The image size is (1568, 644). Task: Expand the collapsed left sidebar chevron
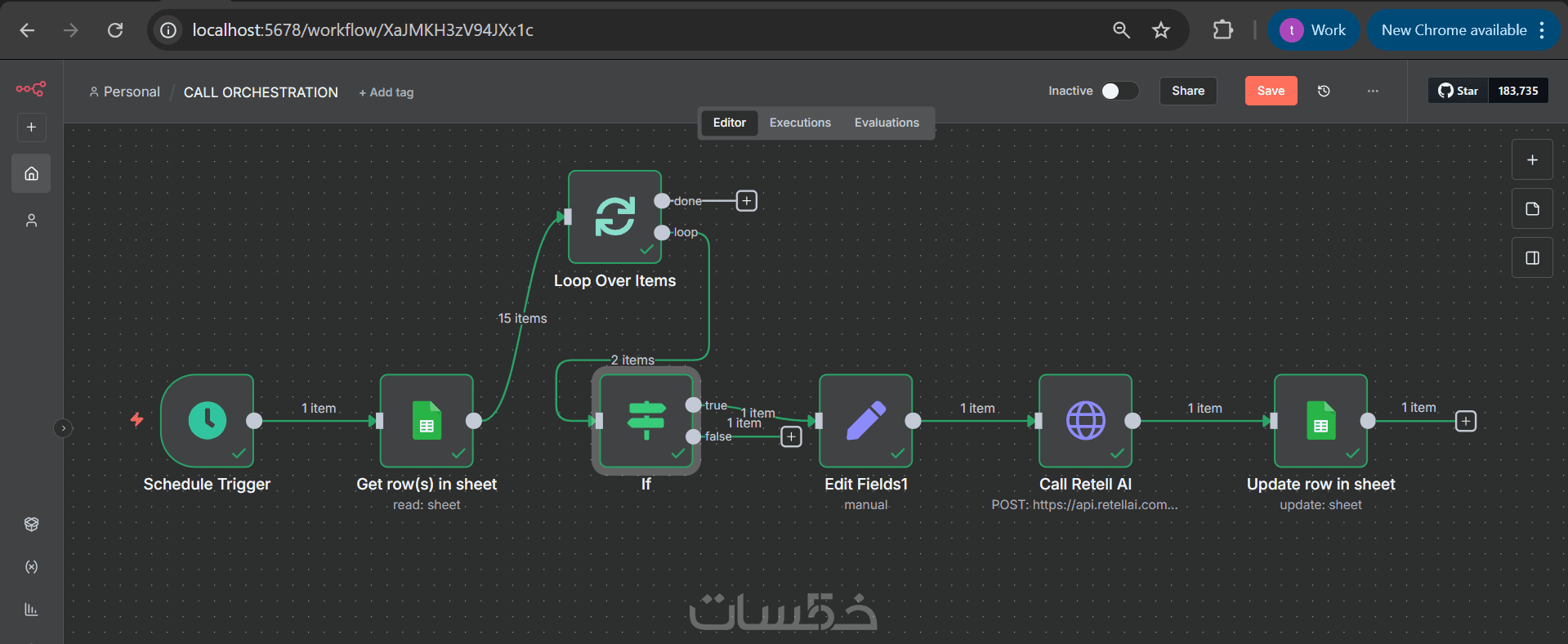(63, 428)
